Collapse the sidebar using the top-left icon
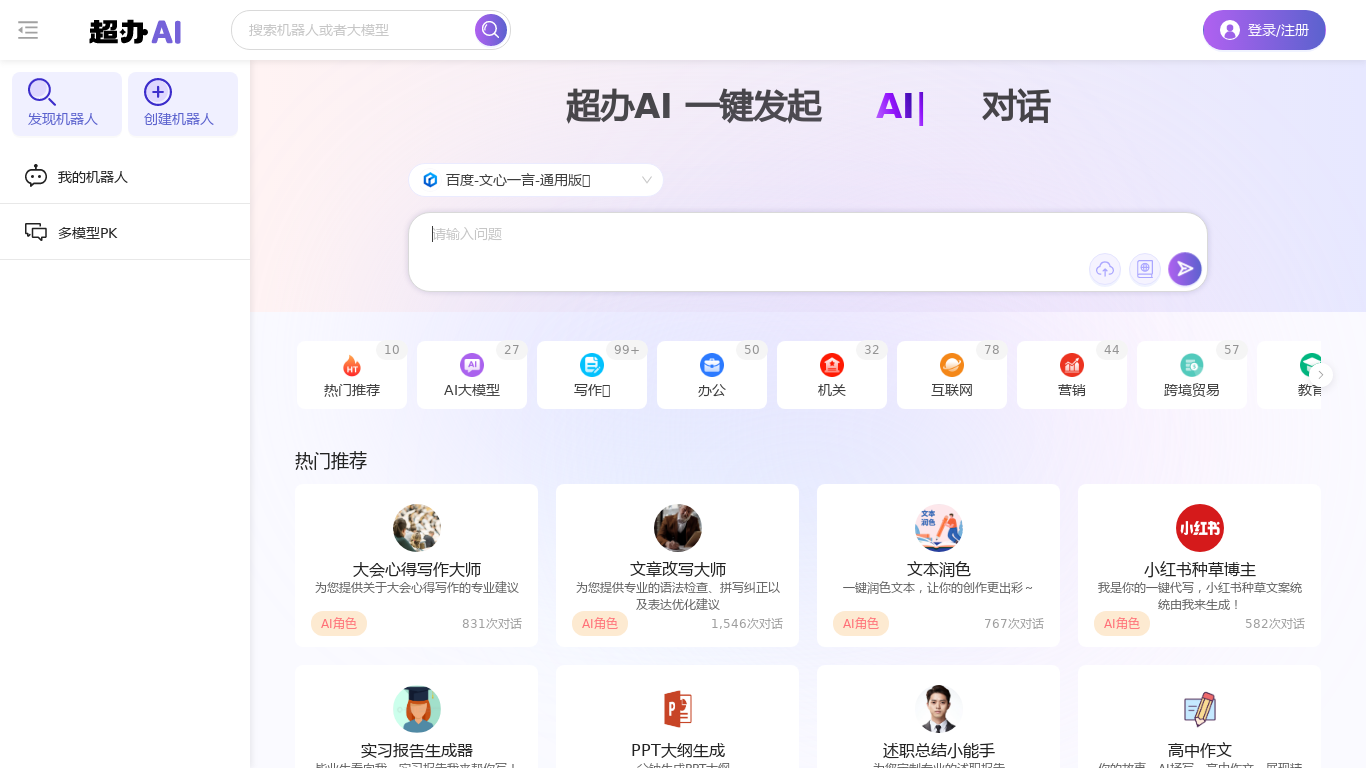Viewport: 1366px width, 768px height. 27,30
